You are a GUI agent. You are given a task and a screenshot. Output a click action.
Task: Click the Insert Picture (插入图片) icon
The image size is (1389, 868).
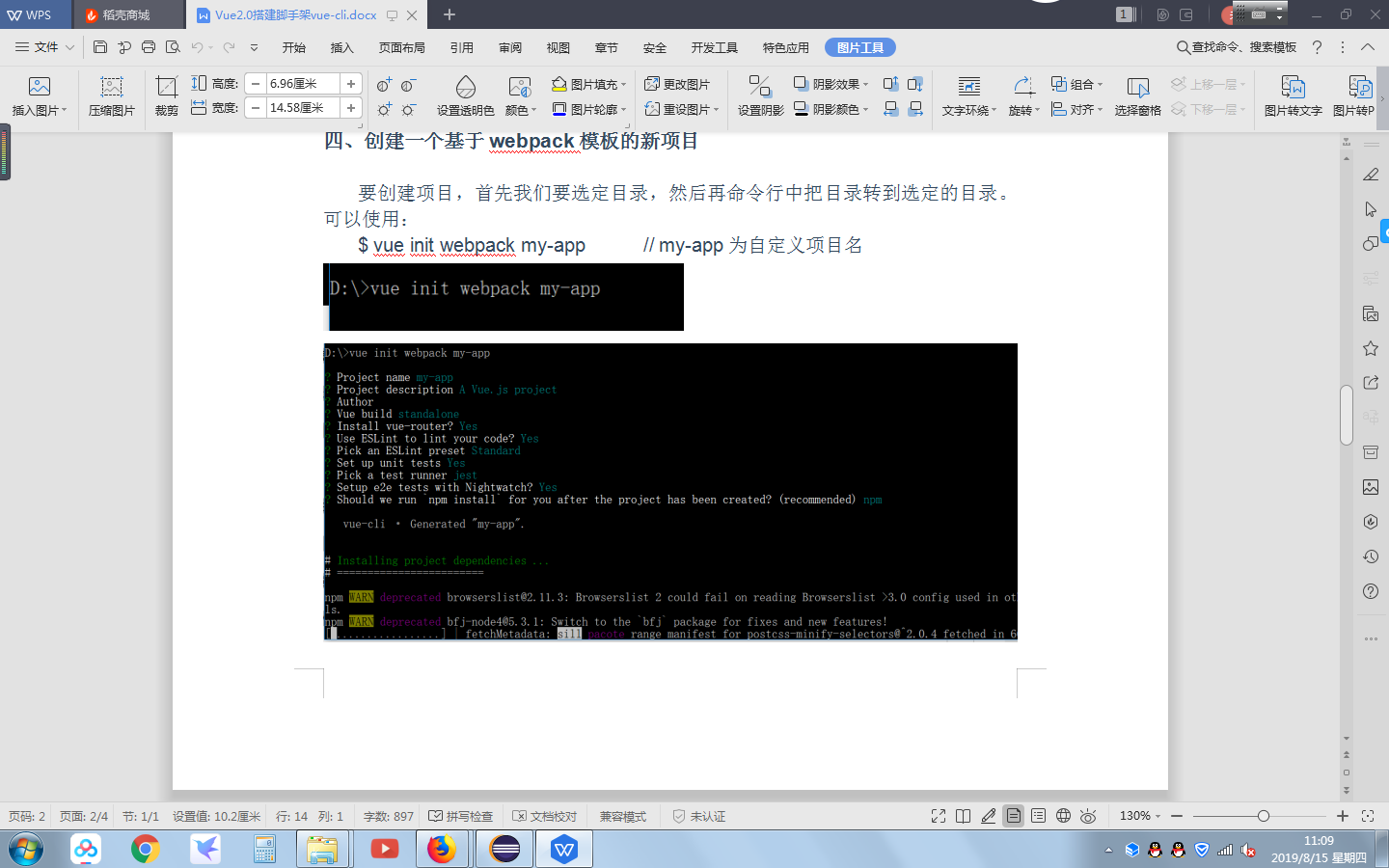(x=39, y=87)
